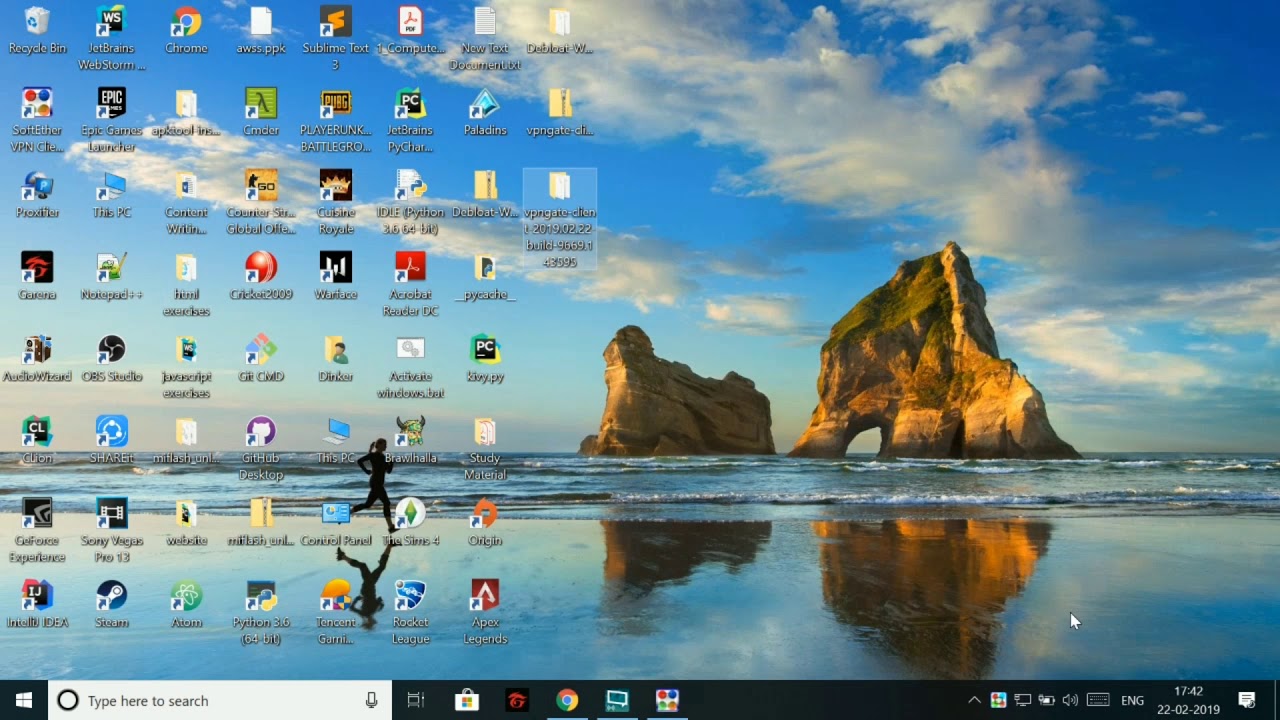Select the Atom desktop shortcut
Viewport: 1280px width, 720px height.
click(186, 604)
